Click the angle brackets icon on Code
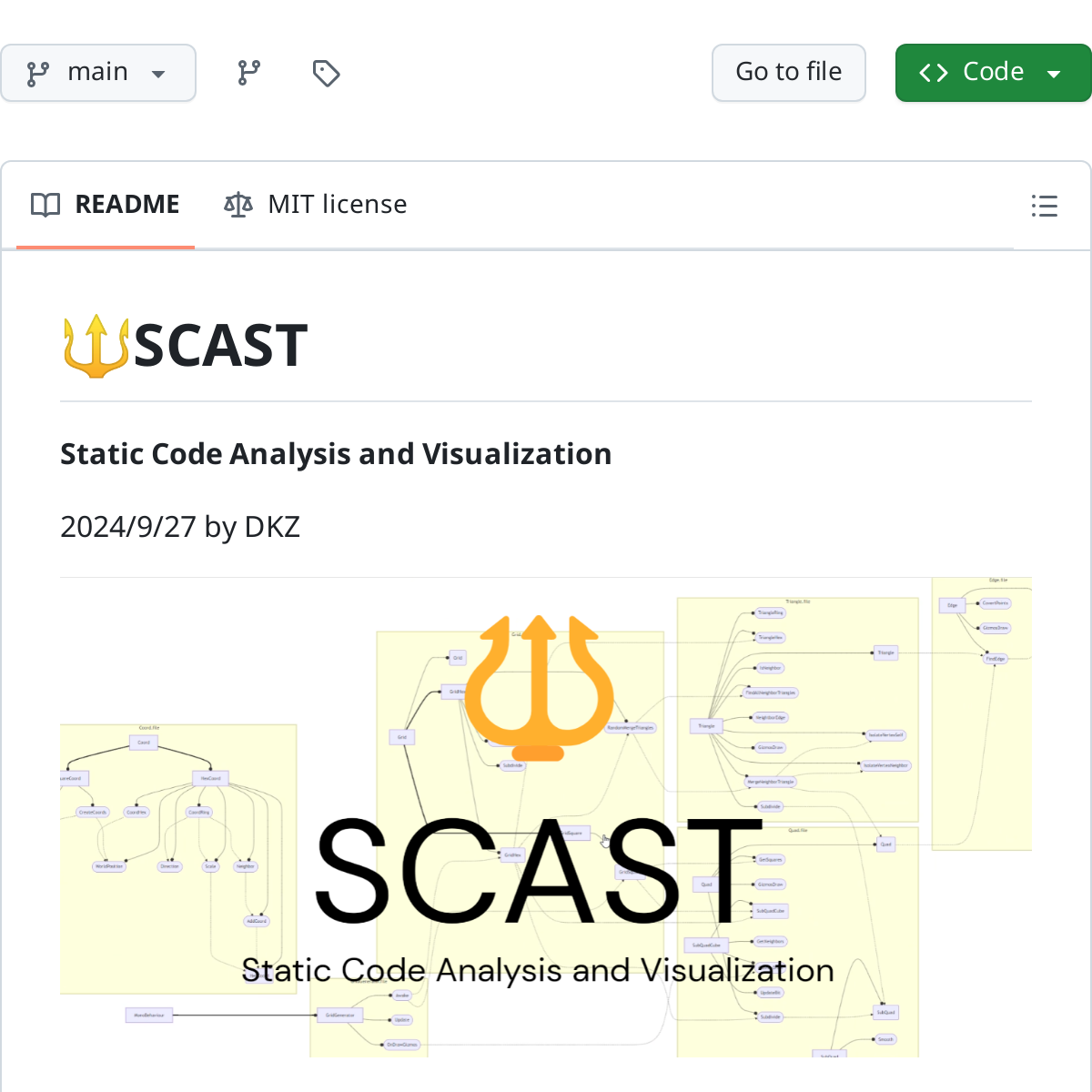This screenshot has height=1092, width=1092. (x=934, y=73)
